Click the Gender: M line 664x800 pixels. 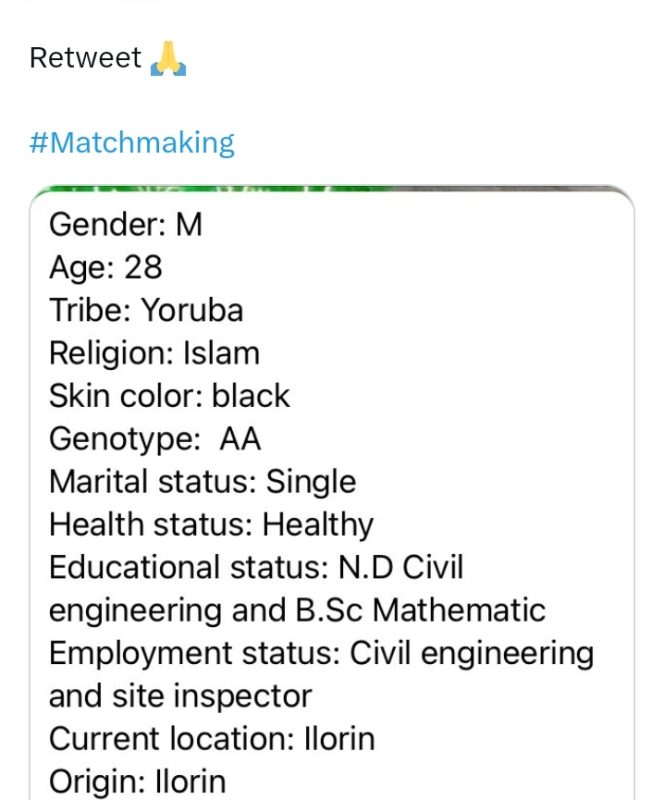click(x=126, y=224)
